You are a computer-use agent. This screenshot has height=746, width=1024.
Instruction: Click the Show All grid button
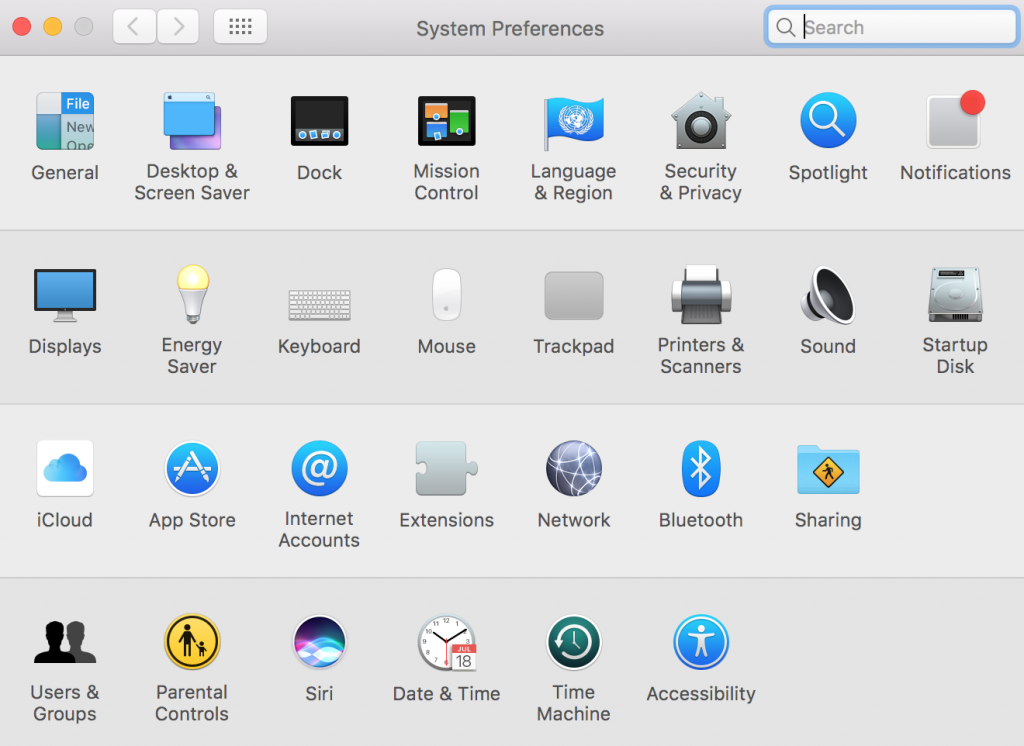(x=240, y=26)
